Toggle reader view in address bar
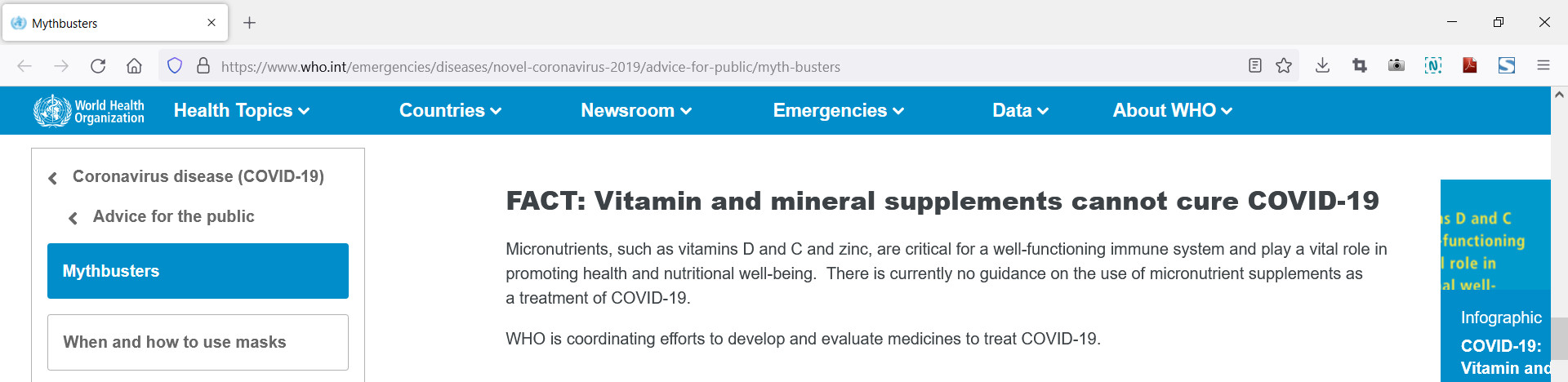Image resolution: width=1568 pixels, height=382 pixels. coord(1255,66)
